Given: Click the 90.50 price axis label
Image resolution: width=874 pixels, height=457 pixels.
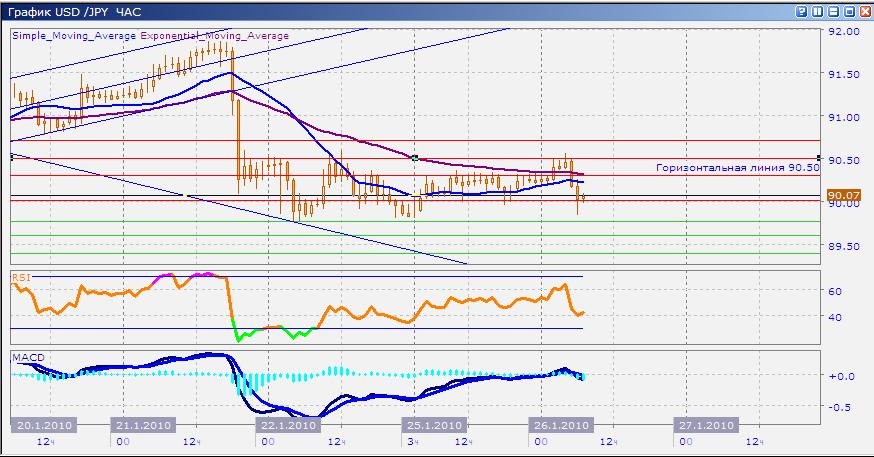Looking at the screenshot, I should tap(844, 161).
